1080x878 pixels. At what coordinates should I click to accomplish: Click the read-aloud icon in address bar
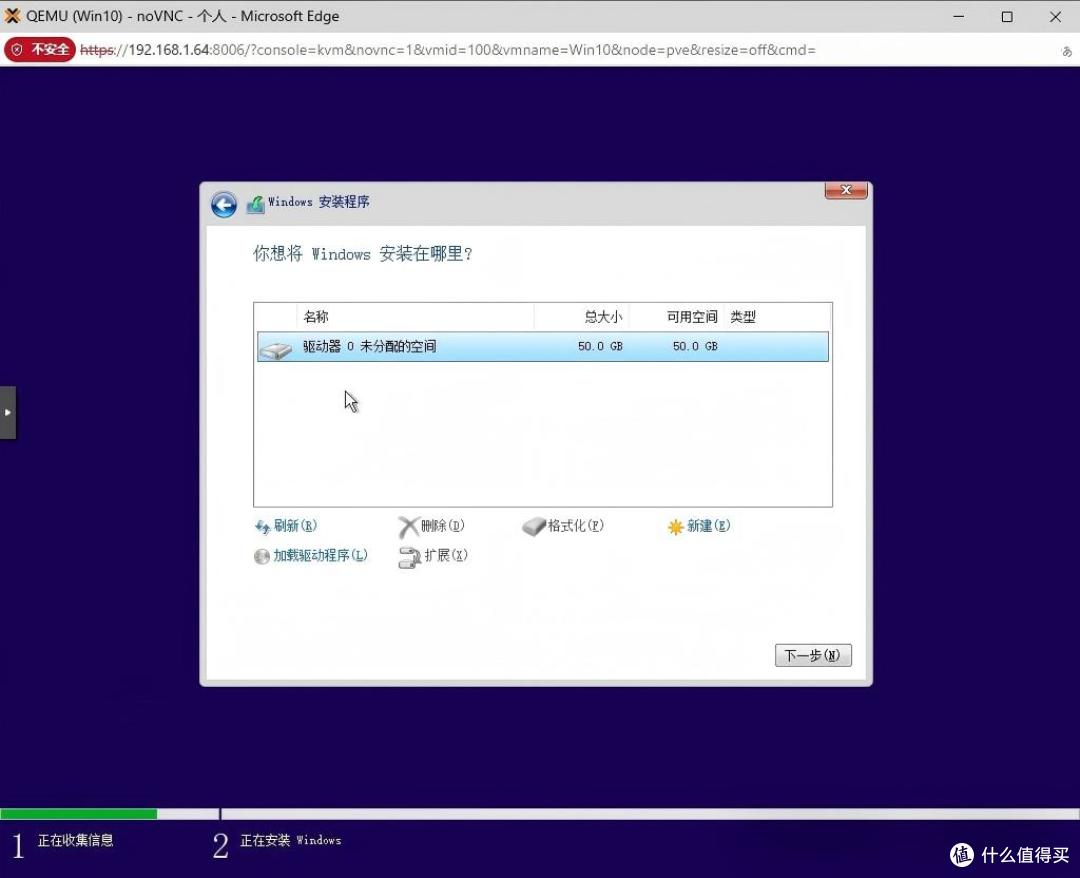pos(1066,51)
